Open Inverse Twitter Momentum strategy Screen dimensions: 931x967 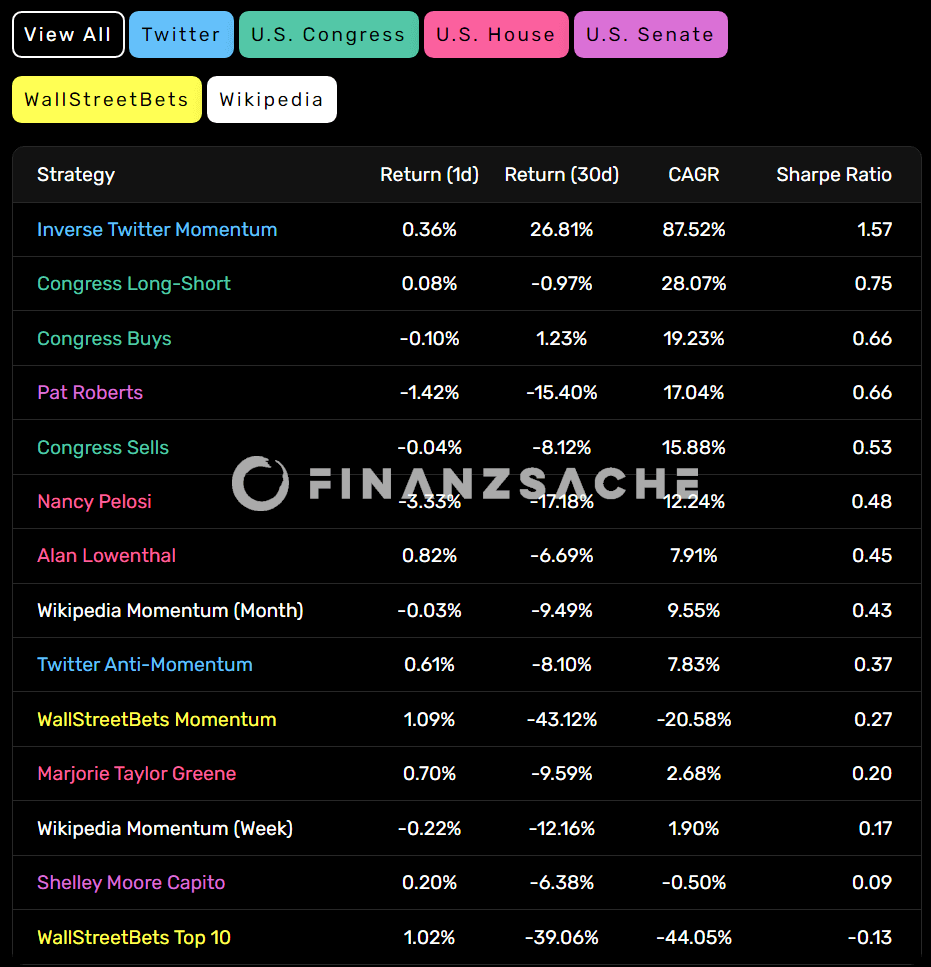coord(157,229)
